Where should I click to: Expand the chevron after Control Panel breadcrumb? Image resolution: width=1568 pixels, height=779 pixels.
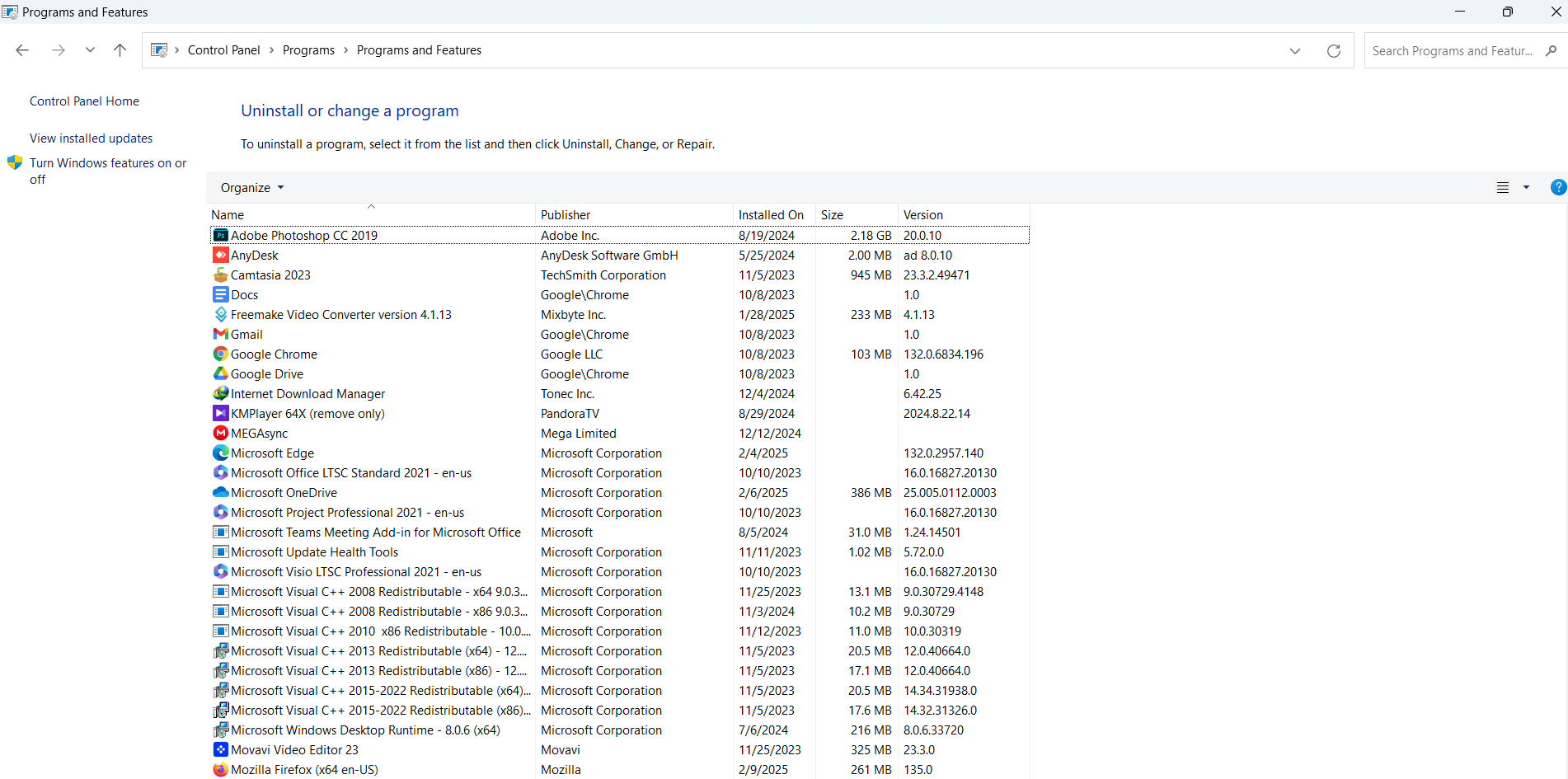click(x=271, y=50)
